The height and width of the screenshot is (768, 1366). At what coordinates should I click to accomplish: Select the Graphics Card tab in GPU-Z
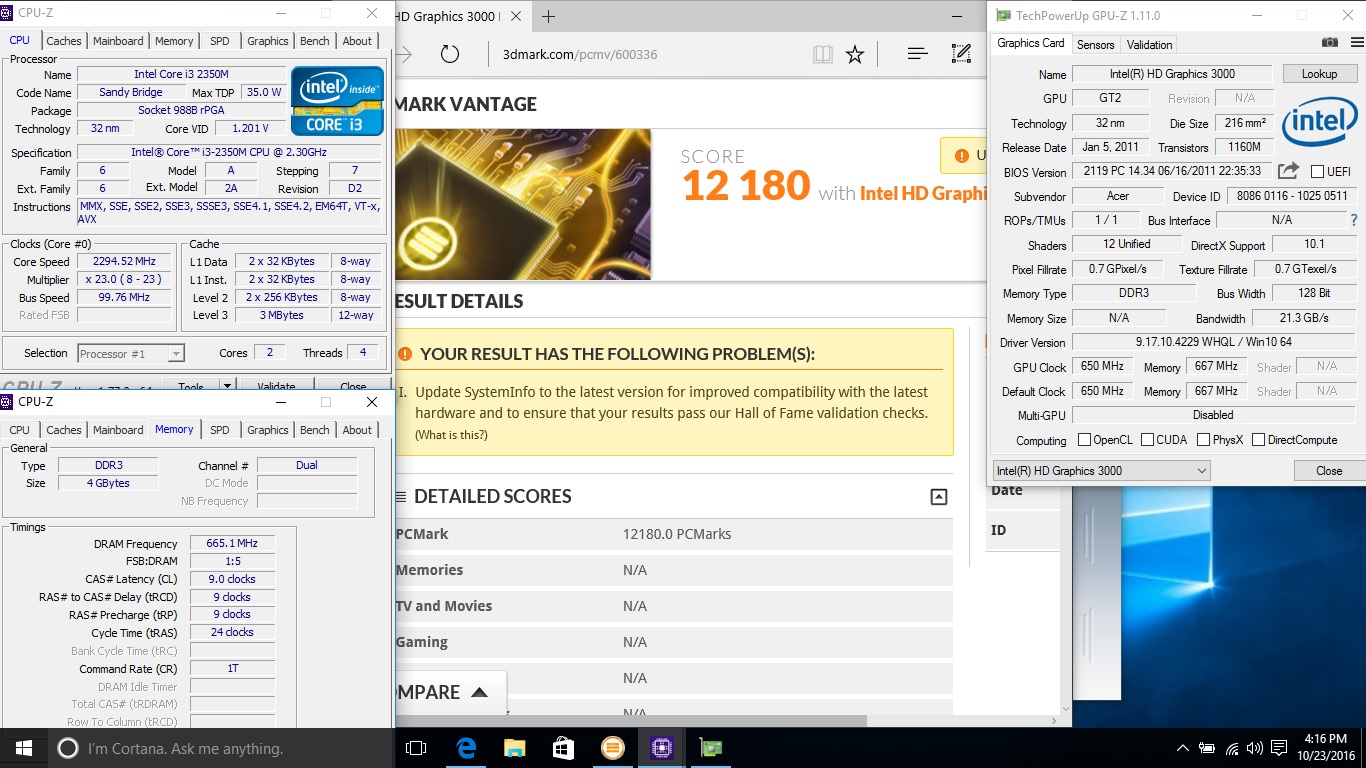1031,43
